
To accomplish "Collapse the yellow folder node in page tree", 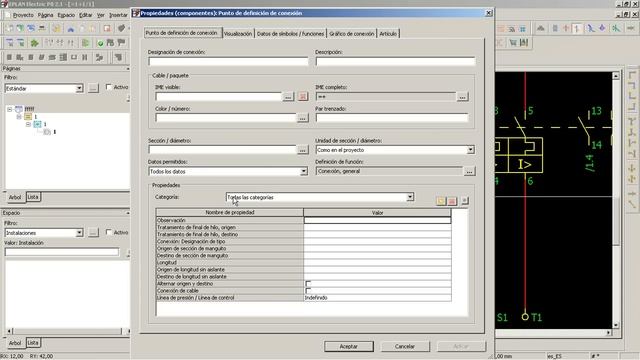I will coord(19,117).
